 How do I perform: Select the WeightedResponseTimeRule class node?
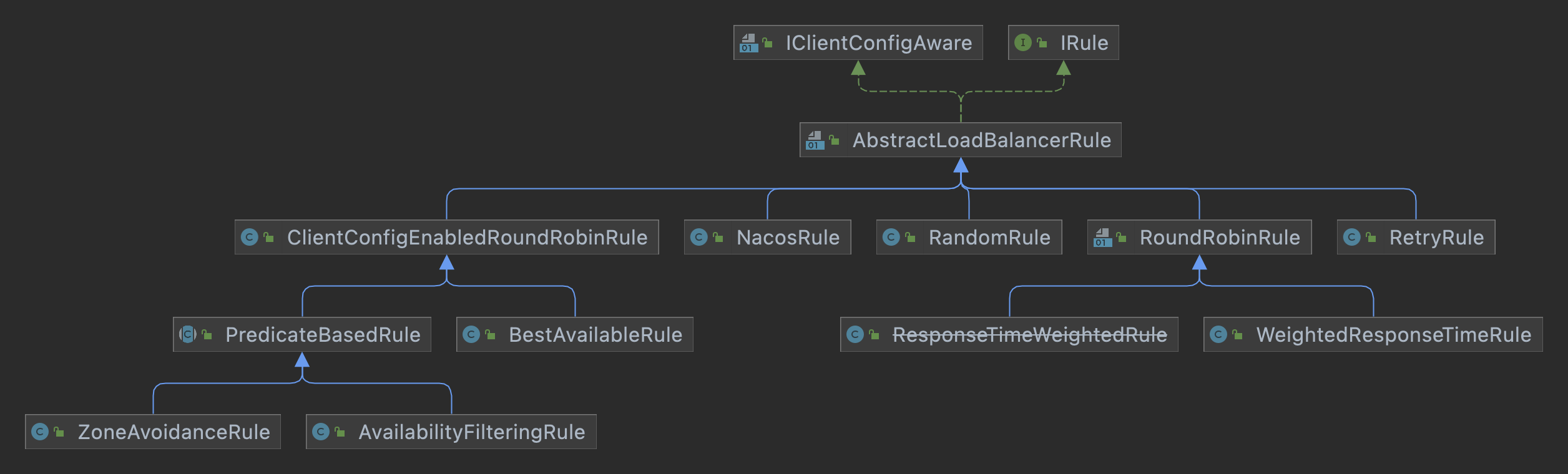(1393, 335)
